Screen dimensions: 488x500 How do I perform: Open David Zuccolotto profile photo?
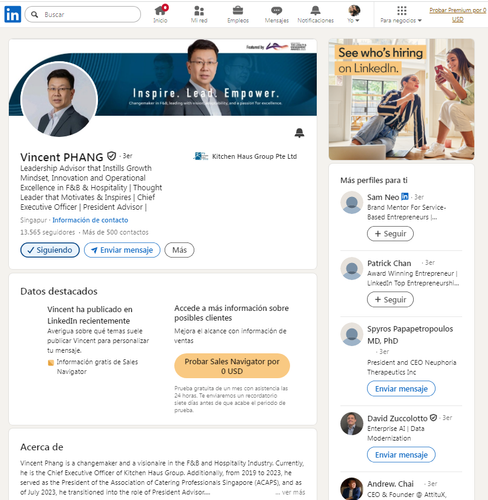(x=352, y=424)
